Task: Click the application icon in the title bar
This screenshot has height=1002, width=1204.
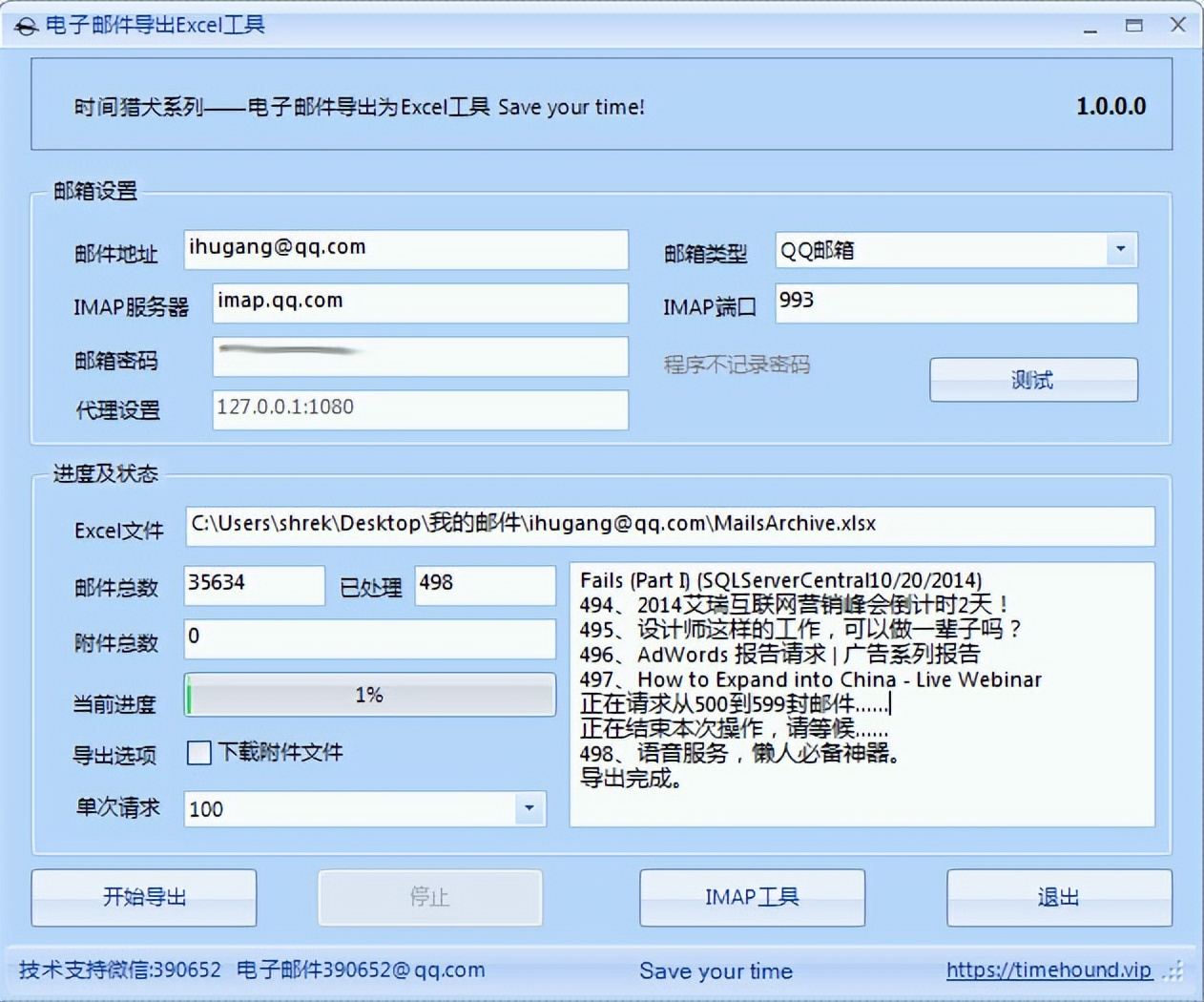Action: click(x=25, y=26)
